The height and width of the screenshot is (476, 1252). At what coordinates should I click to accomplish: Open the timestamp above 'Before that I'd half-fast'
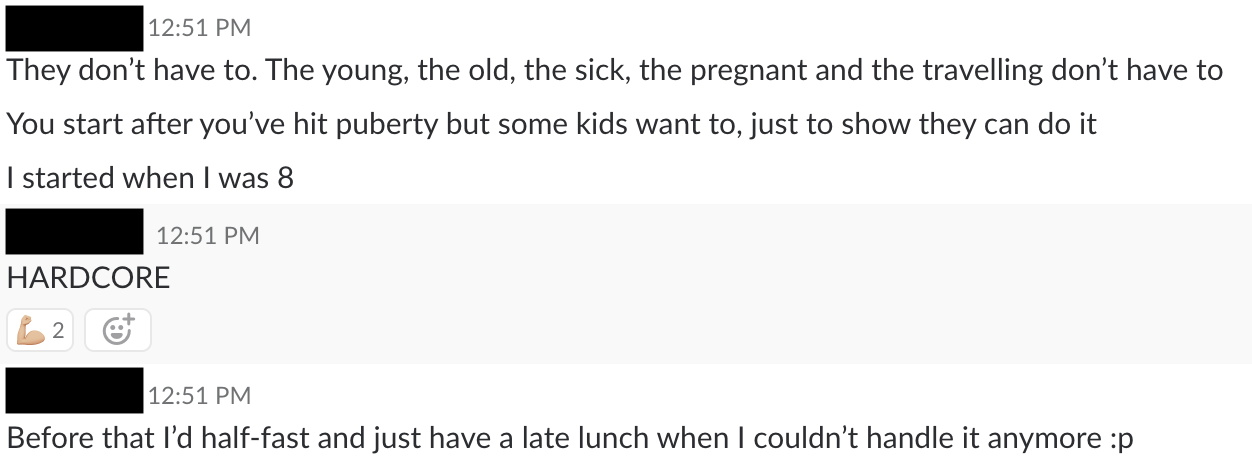[x=200, y=395]
